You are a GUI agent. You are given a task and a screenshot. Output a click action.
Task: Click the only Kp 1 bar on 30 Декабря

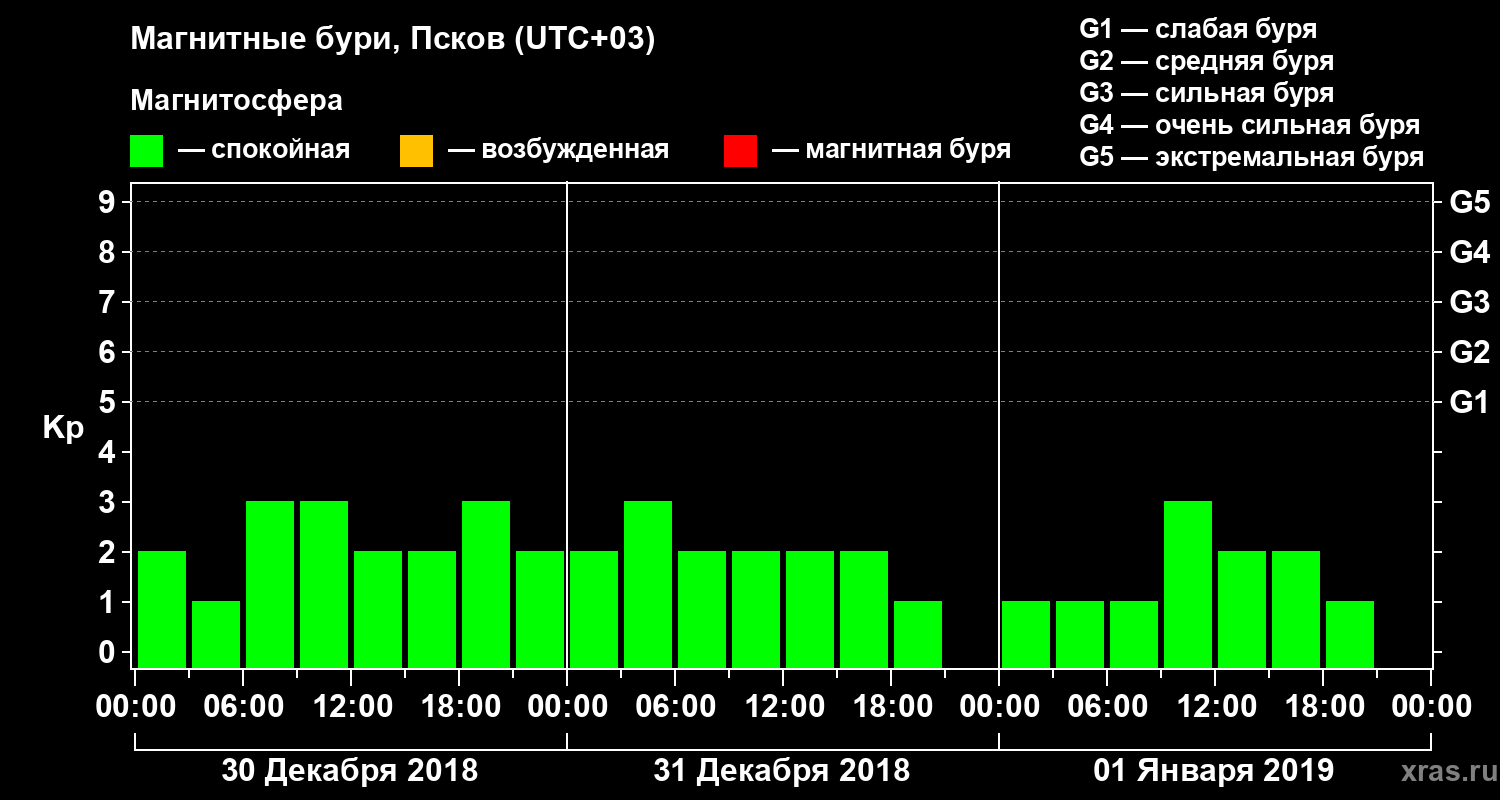216,634
